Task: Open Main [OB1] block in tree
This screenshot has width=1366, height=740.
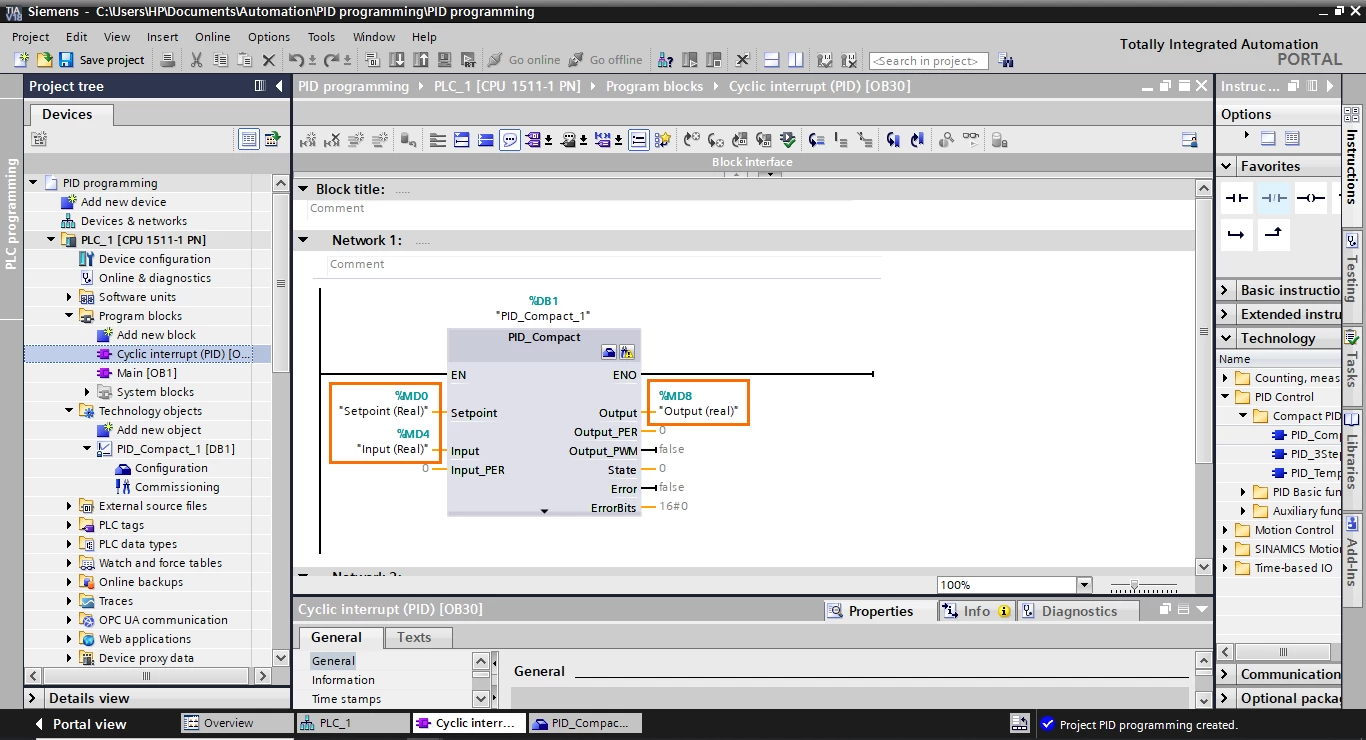Action: coord(146,373)
